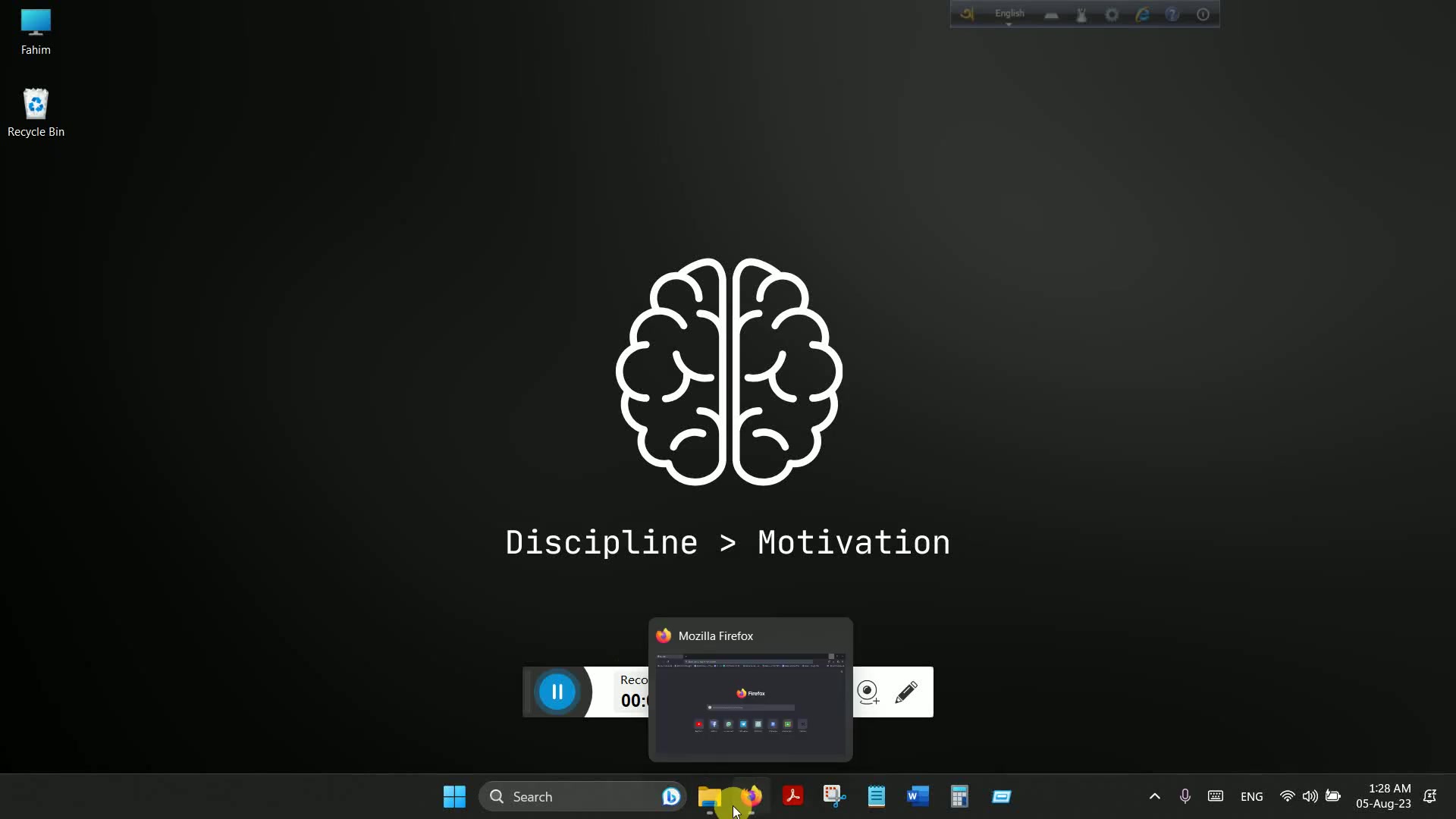Launch Microsoft Word from taskbar
The image size is (1456, 819).
(918, 796)
